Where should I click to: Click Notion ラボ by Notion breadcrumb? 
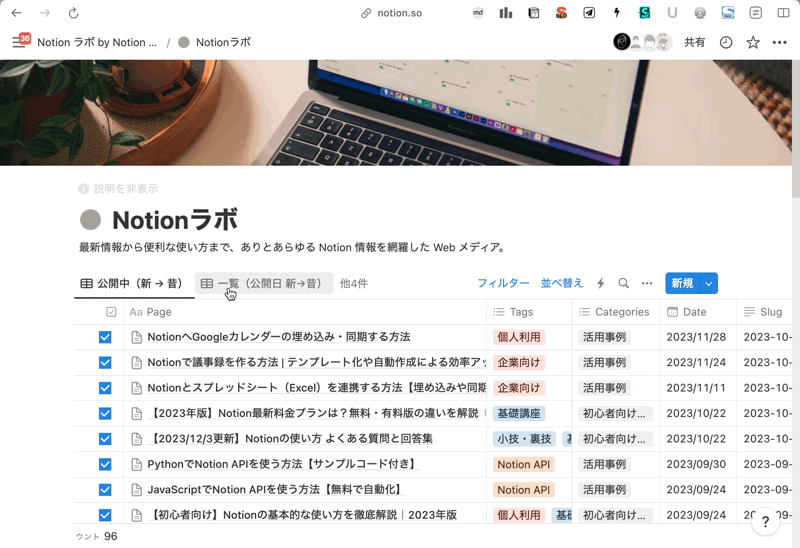tap(97, 42)
